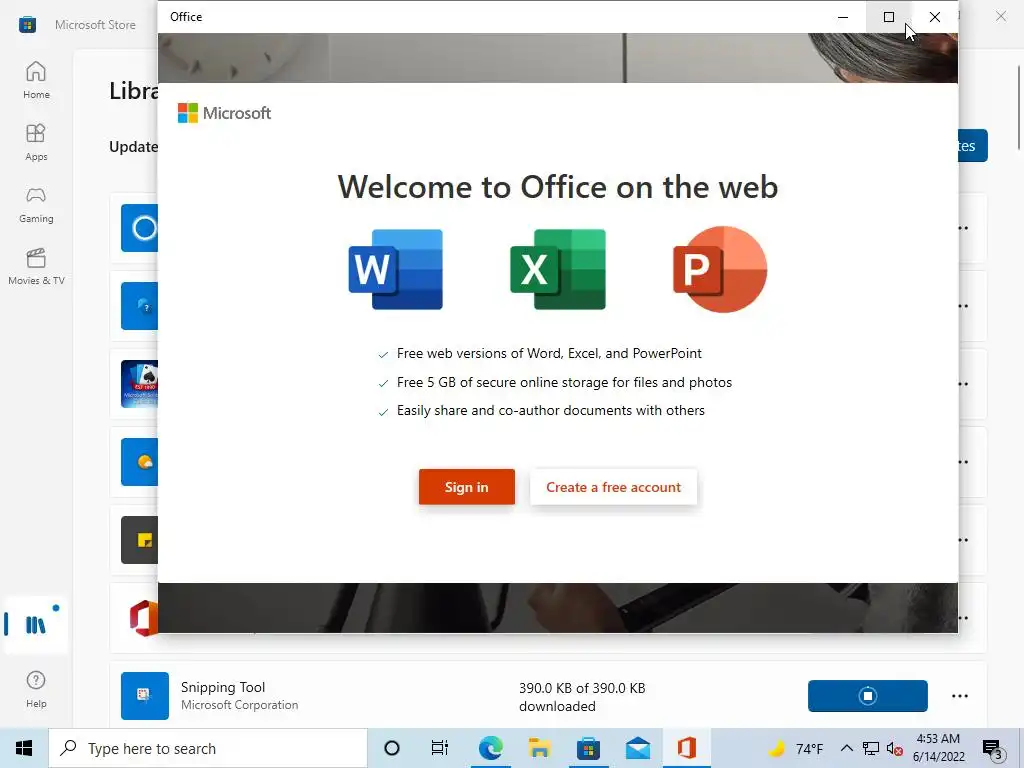Image resolution: width=1024 pixels, height=768 pixels.
Task: Open Windows Start menu
Action: click(x=24, y=748)
